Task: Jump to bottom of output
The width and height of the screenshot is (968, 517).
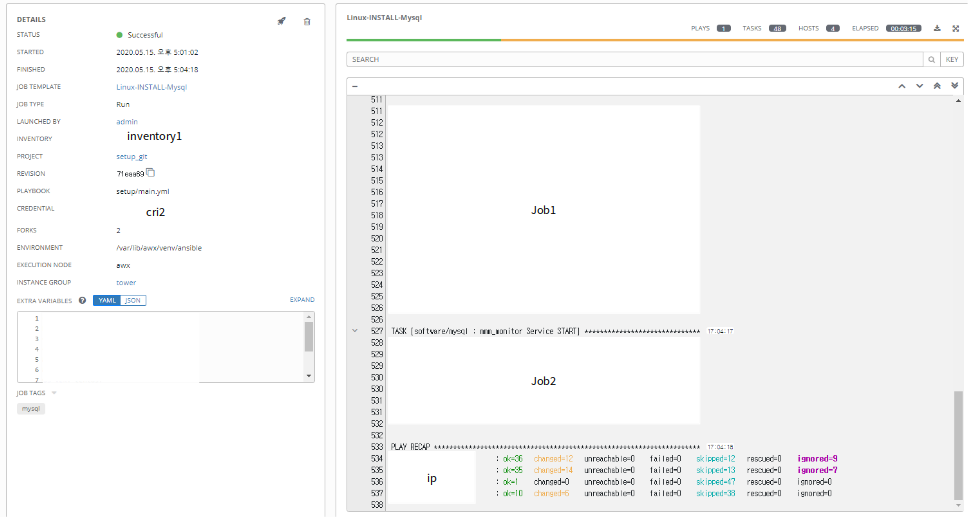Action: point(954,86)
